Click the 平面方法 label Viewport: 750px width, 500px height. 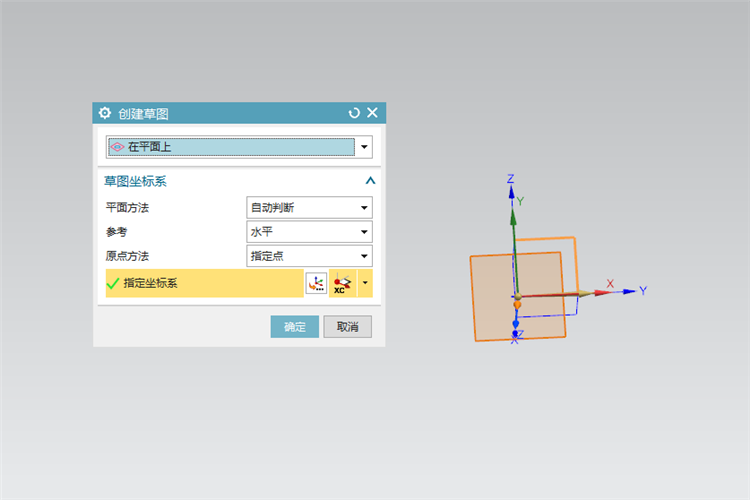[x=127, y=208]
